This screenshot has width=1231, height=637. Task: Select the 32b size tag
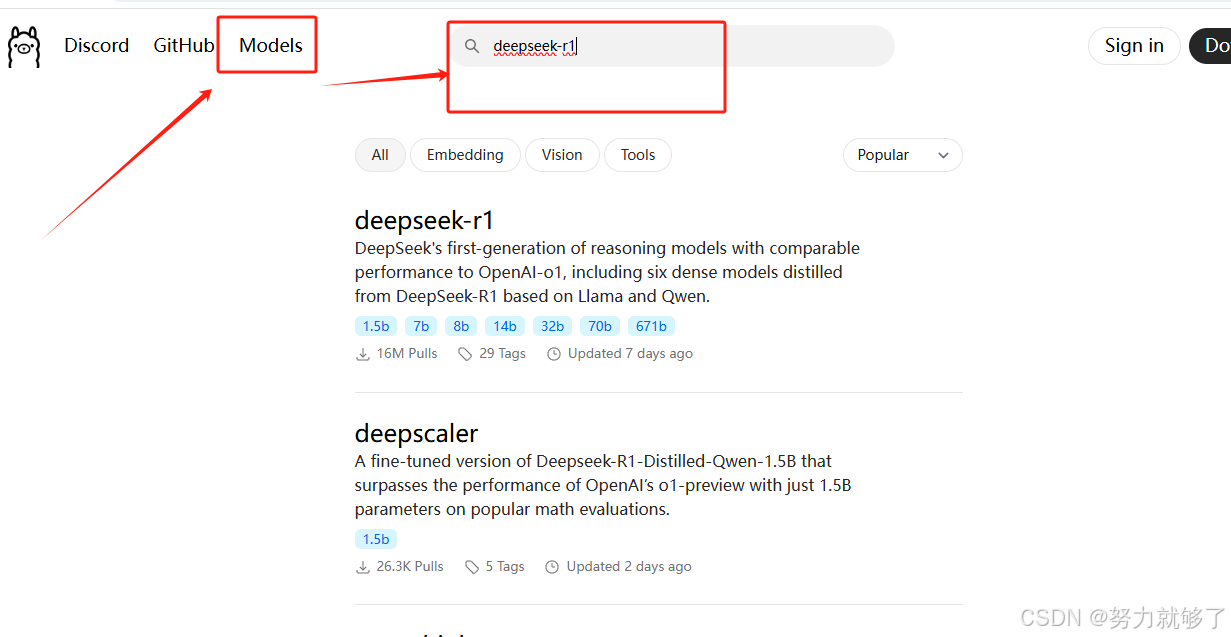[553, 326]
